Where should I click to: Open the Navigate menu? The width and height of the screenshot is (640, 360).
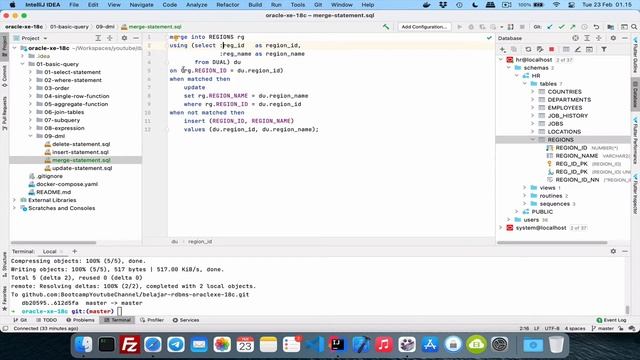[x=141, y=5]
